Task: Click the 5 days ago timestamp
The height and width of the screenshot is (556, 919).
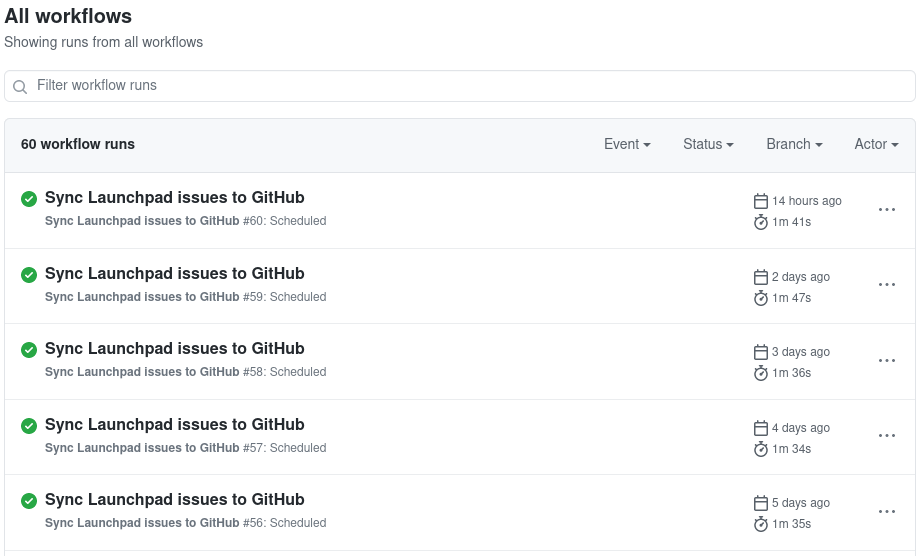Action: click(x=801, y=503)
